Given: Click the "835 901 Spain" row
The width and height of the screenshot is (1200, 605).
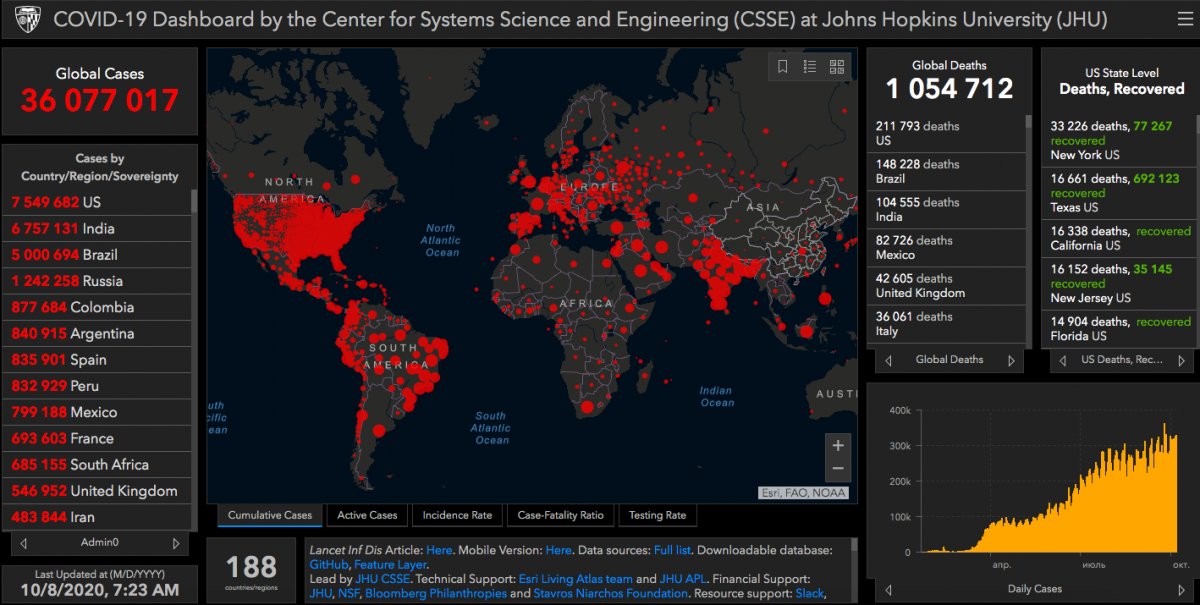Looking at the screenshot, I should tap(97, 360).
